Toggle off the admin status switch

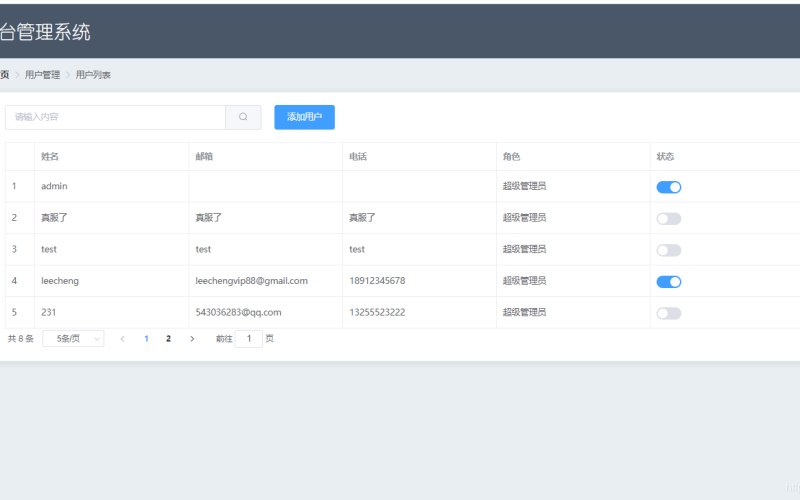[x=668, y=187]
